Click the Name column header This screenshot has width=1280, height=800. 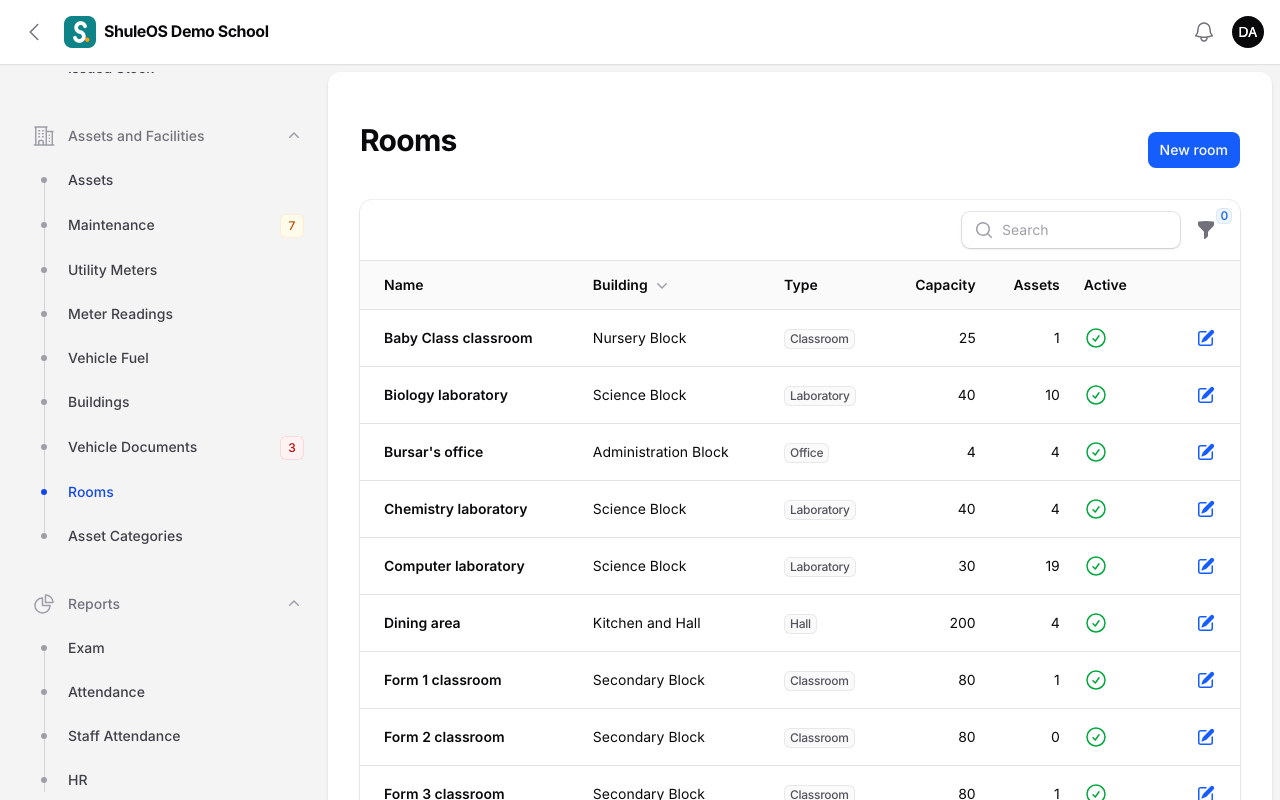click(404, 285)
